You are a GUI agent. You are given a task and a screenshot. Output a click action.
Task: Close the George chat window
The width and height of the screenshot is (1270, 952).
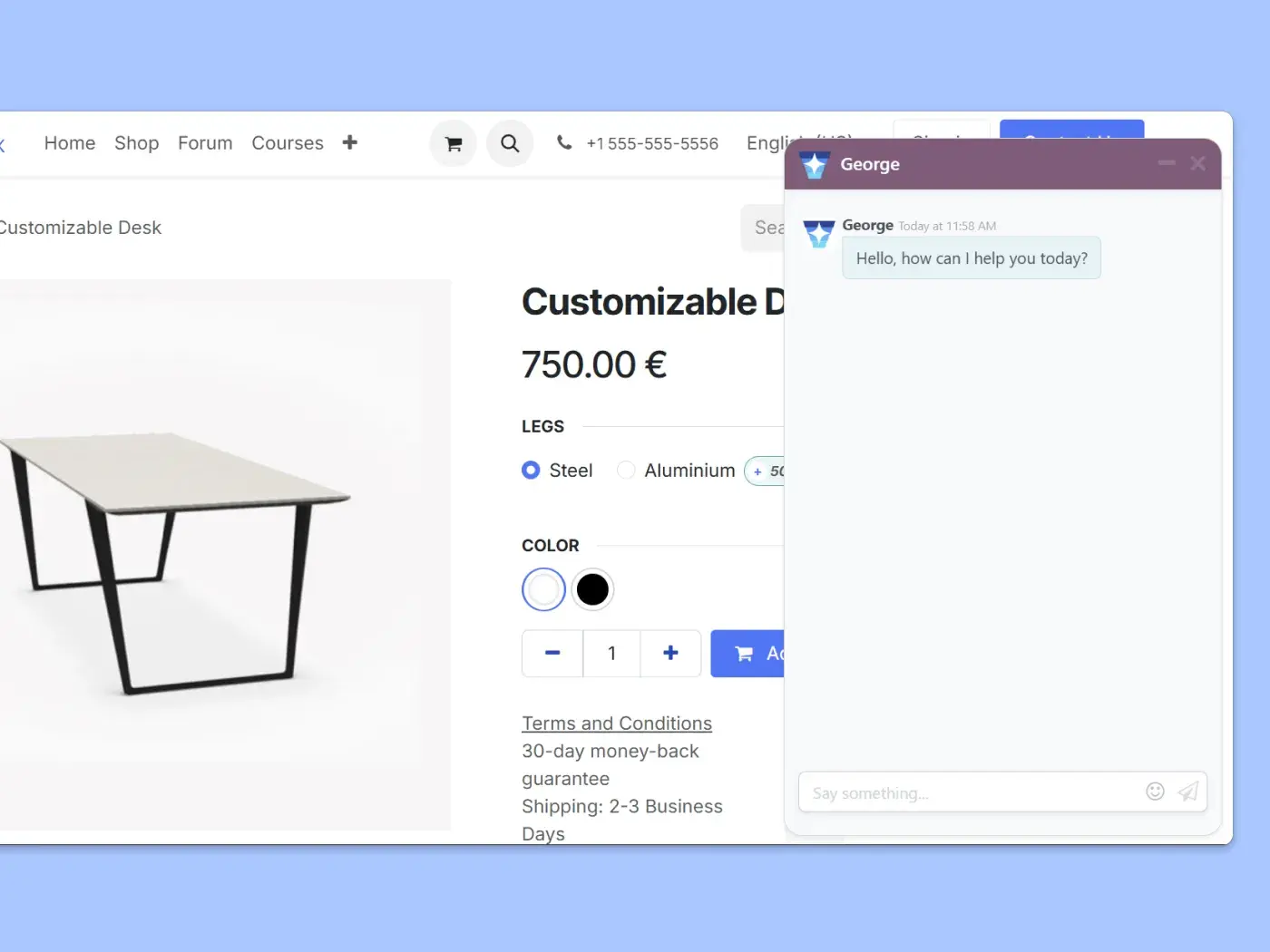tap(1198, 163)
